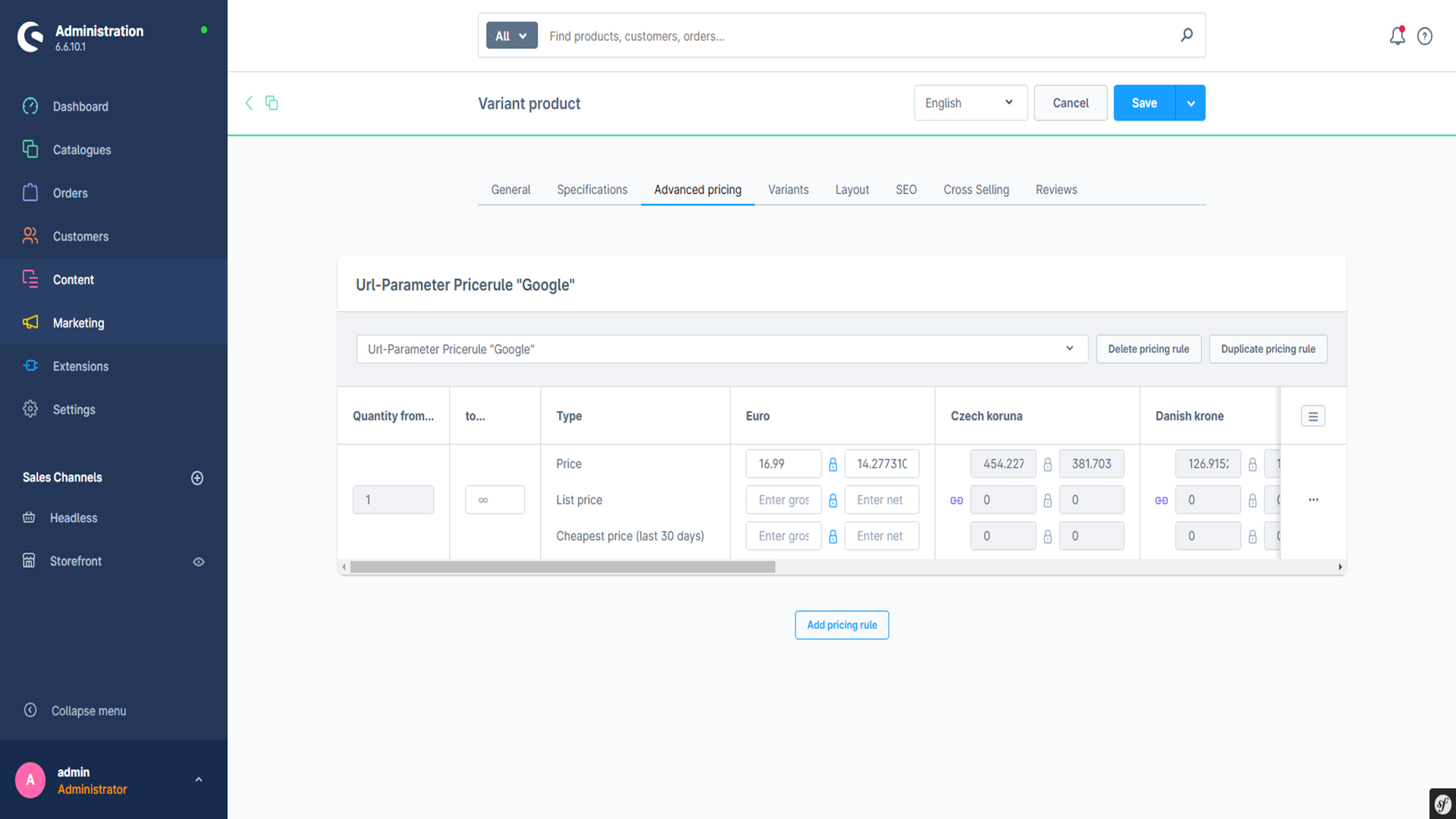The width and height of the screenshot is (1456, 819).
Task: Open the Orders bag icon
Action: coord(30,193)
